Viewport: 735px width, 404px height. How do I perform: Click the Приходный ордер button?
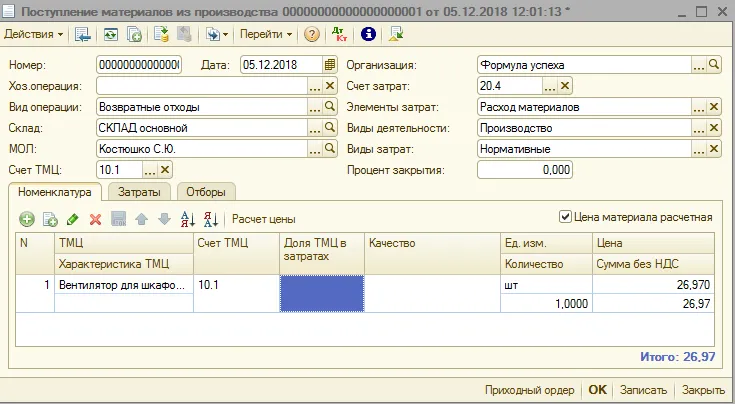529,390
